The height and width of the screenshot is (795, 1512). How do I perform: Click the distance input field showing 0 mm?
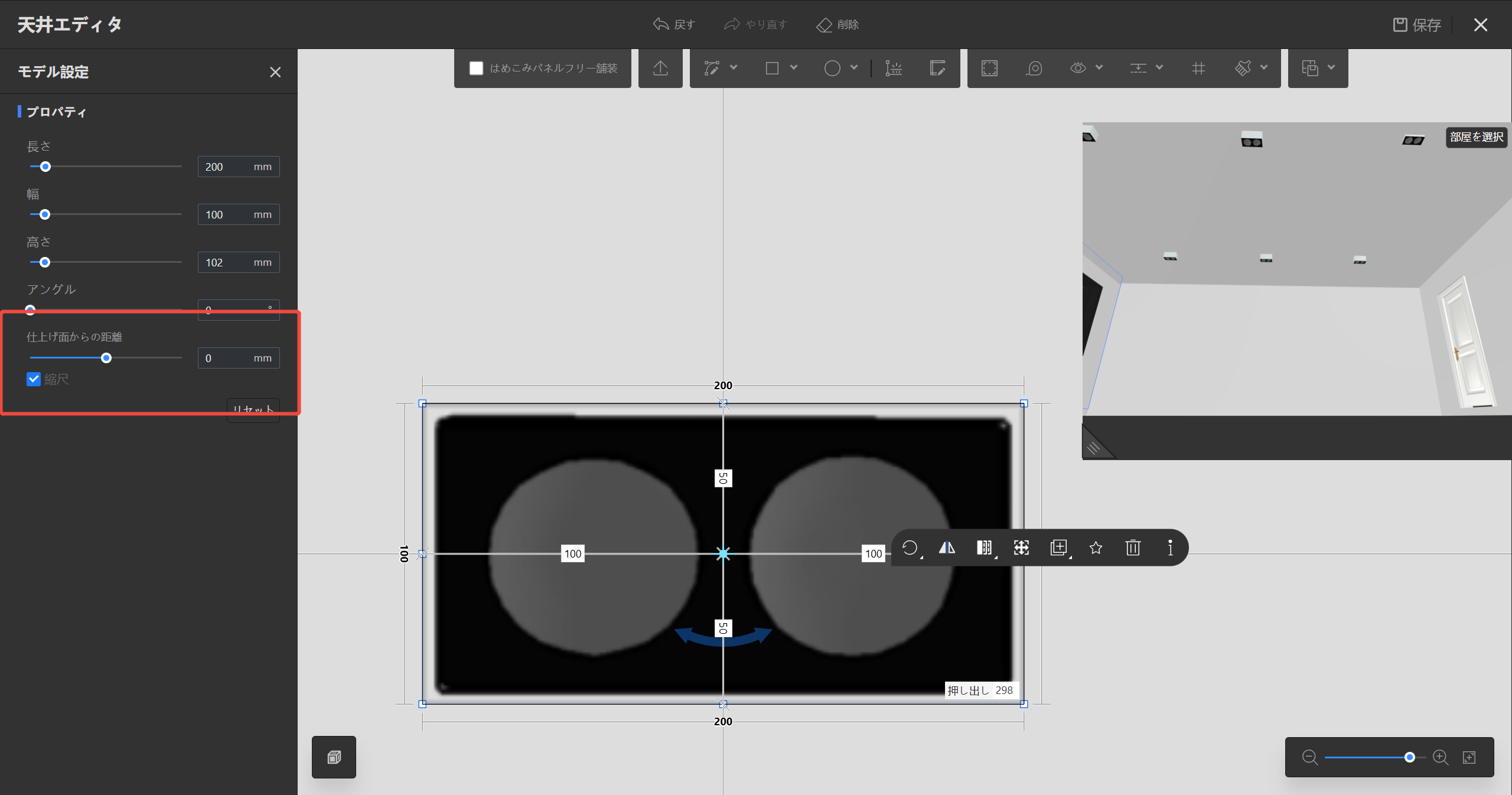pyautogui.click(x=239, y=358)
